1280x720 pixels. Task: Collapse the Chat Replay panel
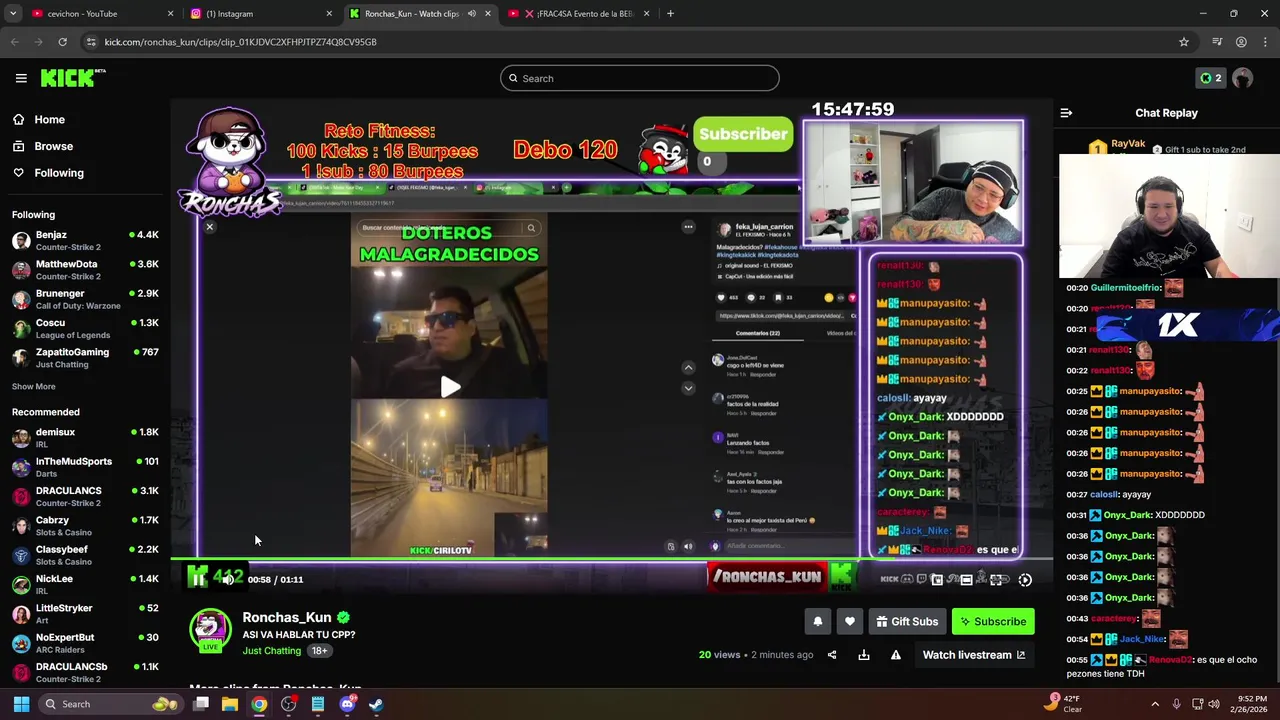(1066, 113)
